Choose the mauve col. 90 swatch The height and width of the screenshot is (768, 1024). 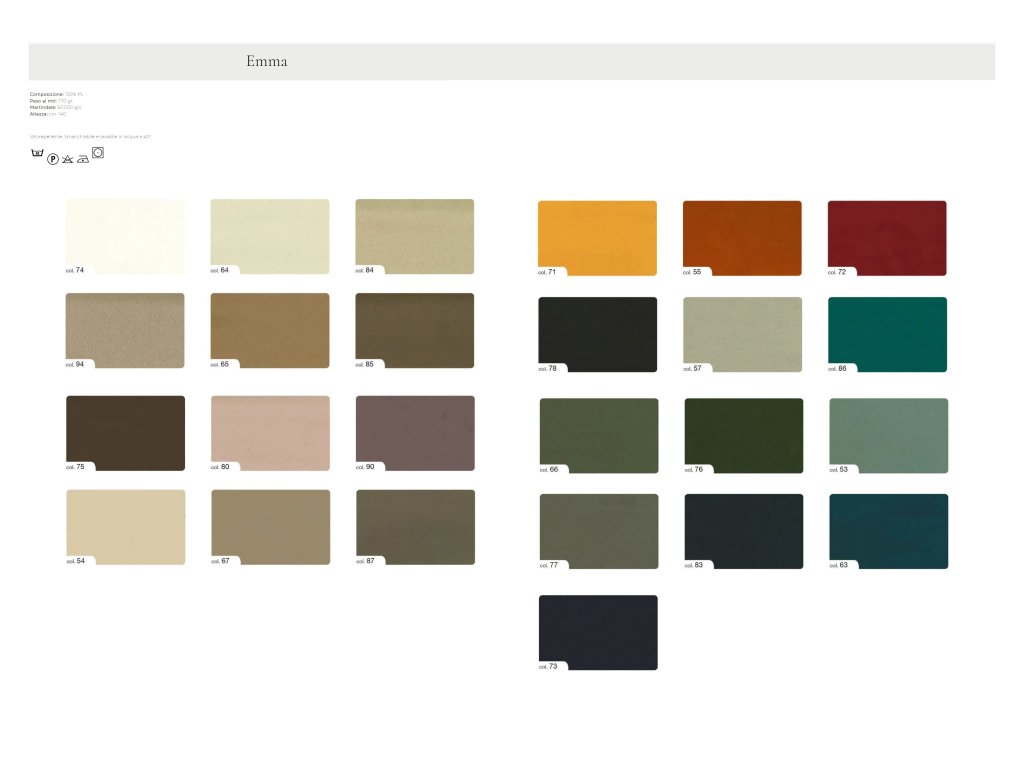coord(415,430)
